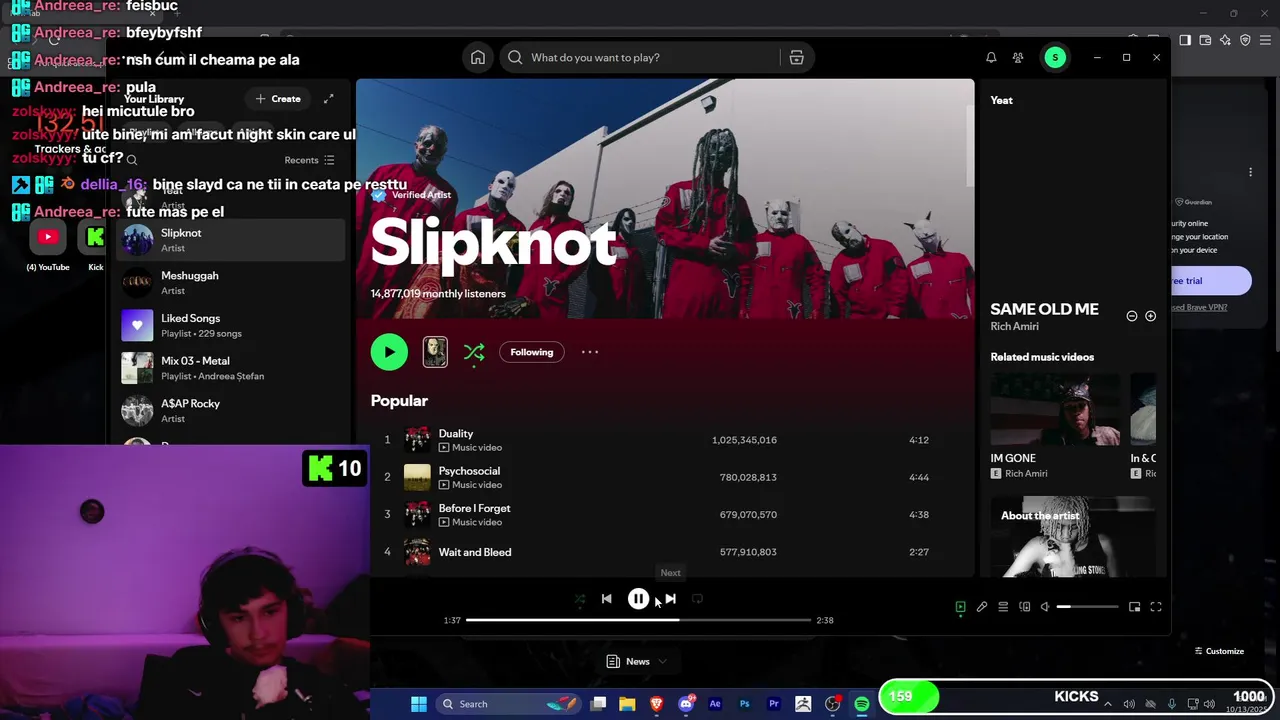Open the SAME OLD ME song title link

1044,309
